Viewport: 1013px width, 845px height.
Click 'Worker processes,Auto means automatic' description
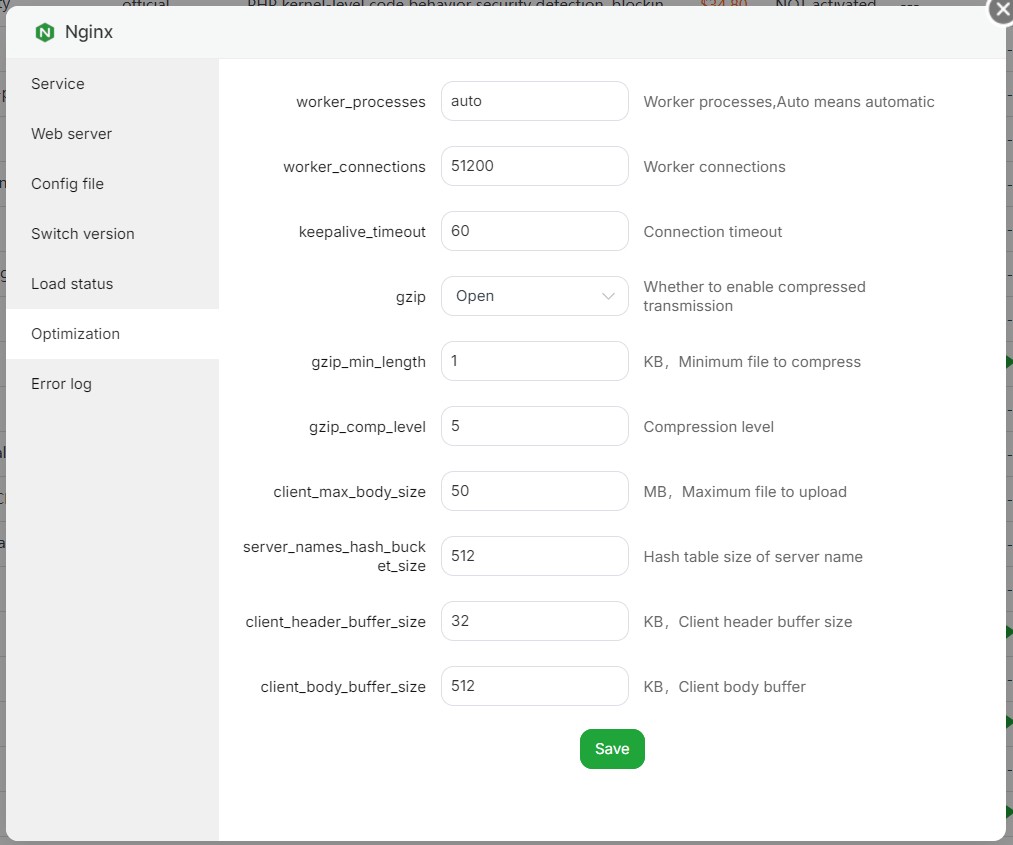(x=789, y=102)
